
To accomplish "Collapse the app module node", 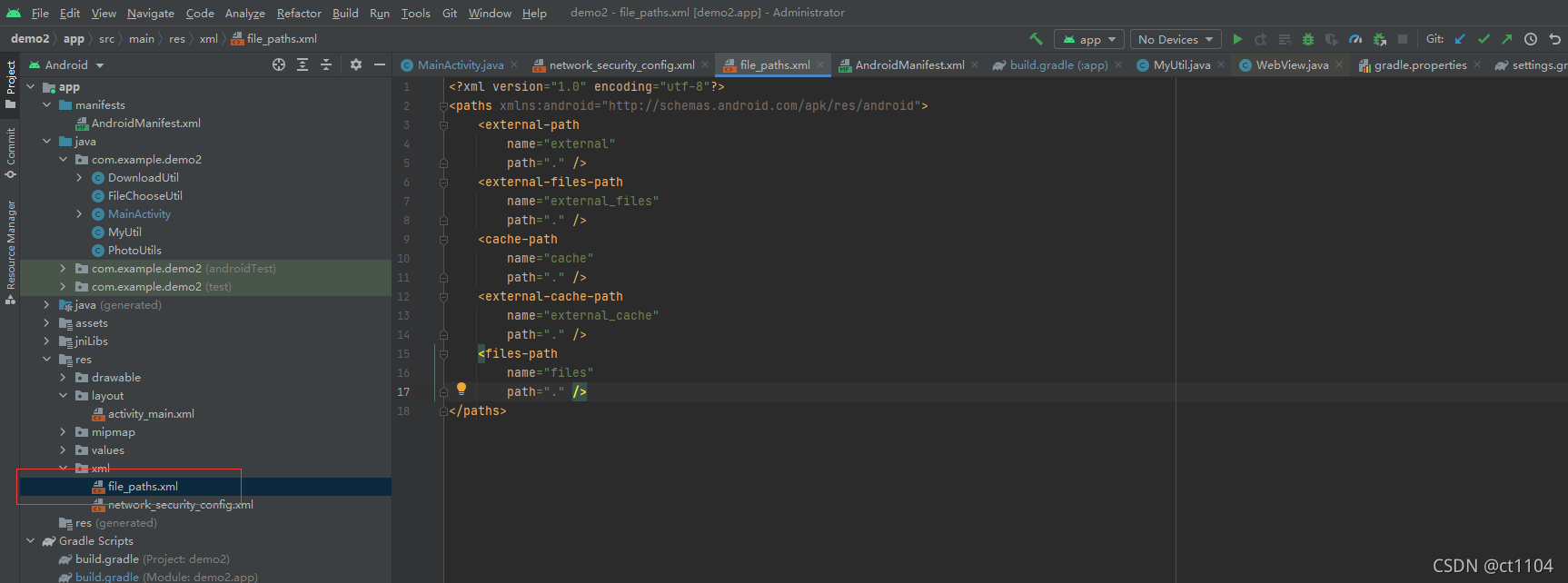I will (30, 87).
